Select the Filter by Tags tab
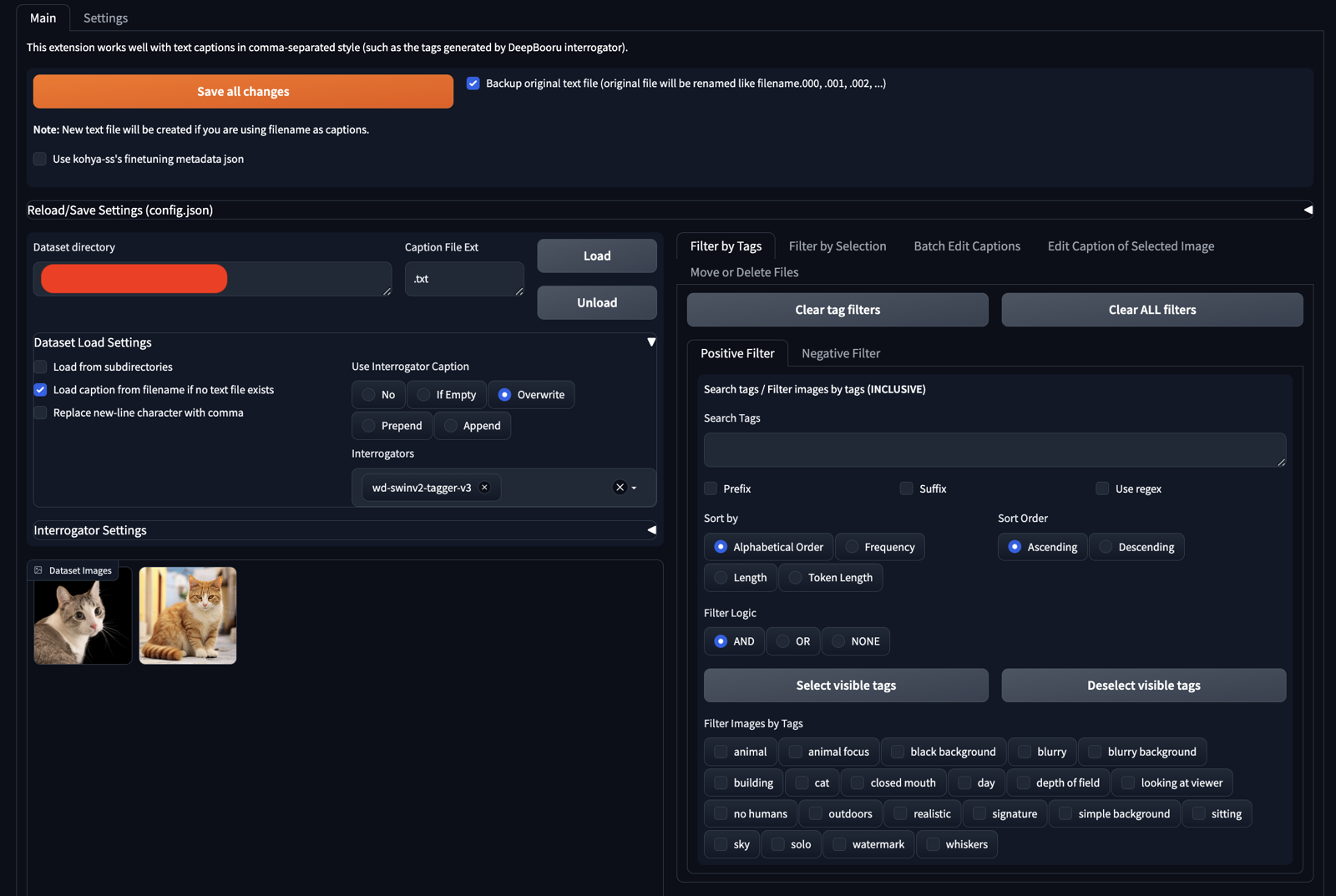 pos(726,246)
